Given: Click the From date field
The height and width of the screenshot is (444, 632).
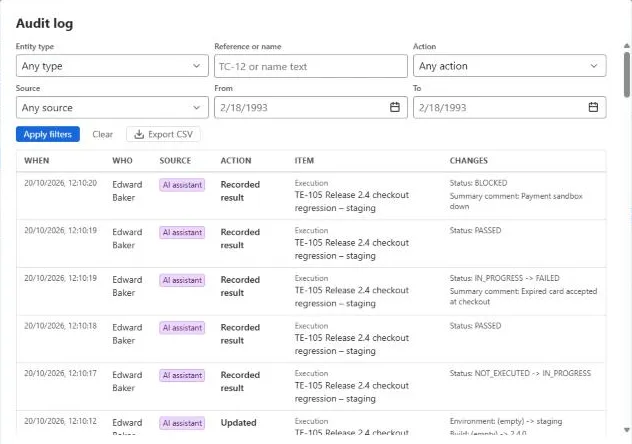Looking at the screenshot, I should pyautogui.click(x=311, y=108).
